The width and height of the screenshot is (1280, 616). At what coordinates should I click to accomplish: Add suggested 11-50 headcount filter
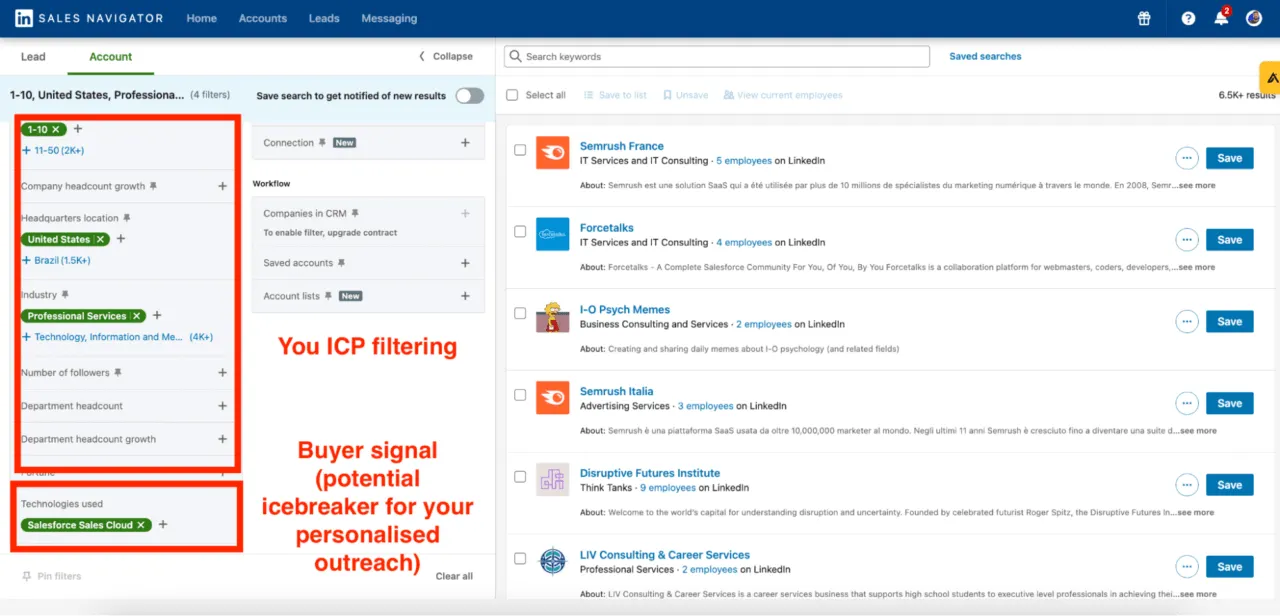click(x=54, y=150)
